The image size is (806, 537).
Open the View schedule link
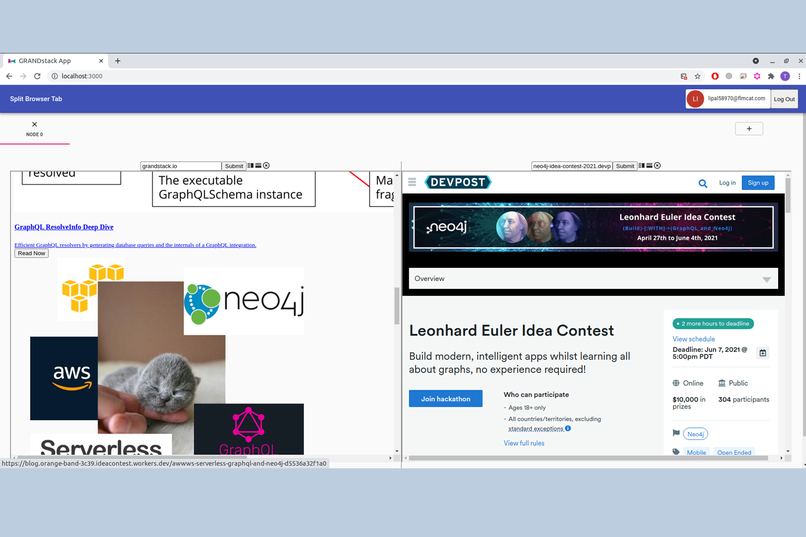(693, 339)
